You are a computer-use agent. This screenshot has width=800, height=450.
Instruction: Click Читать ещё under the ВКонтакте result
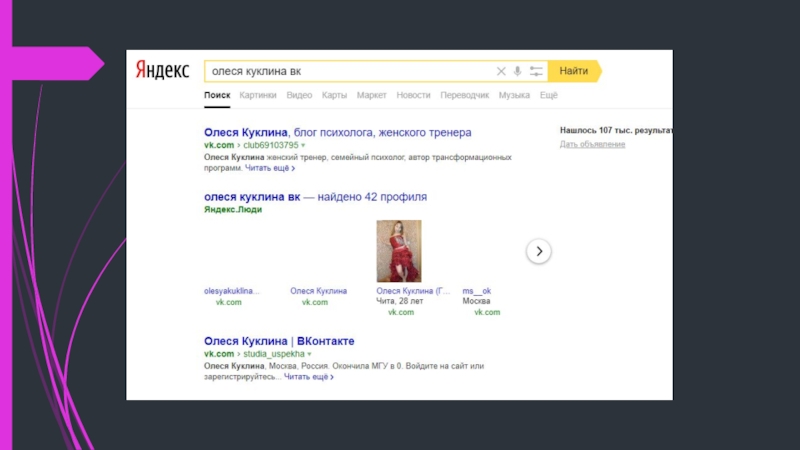point(309,377)
